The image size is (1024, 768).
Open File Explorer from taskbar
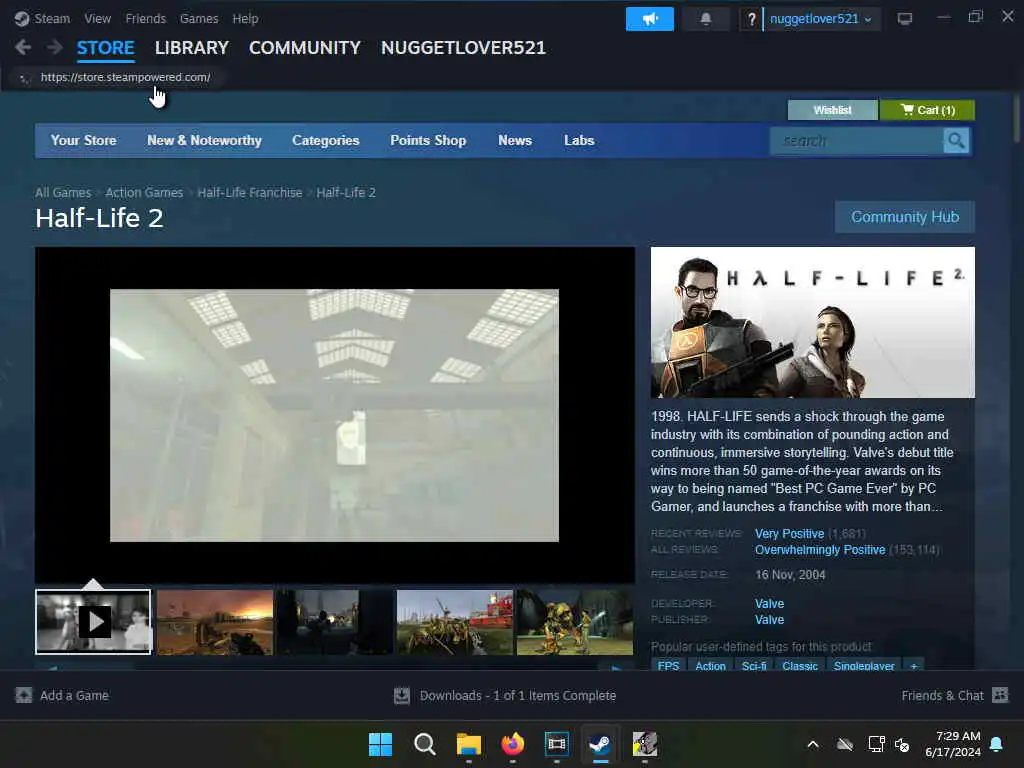pyautogui.click(x=468, y=744)
